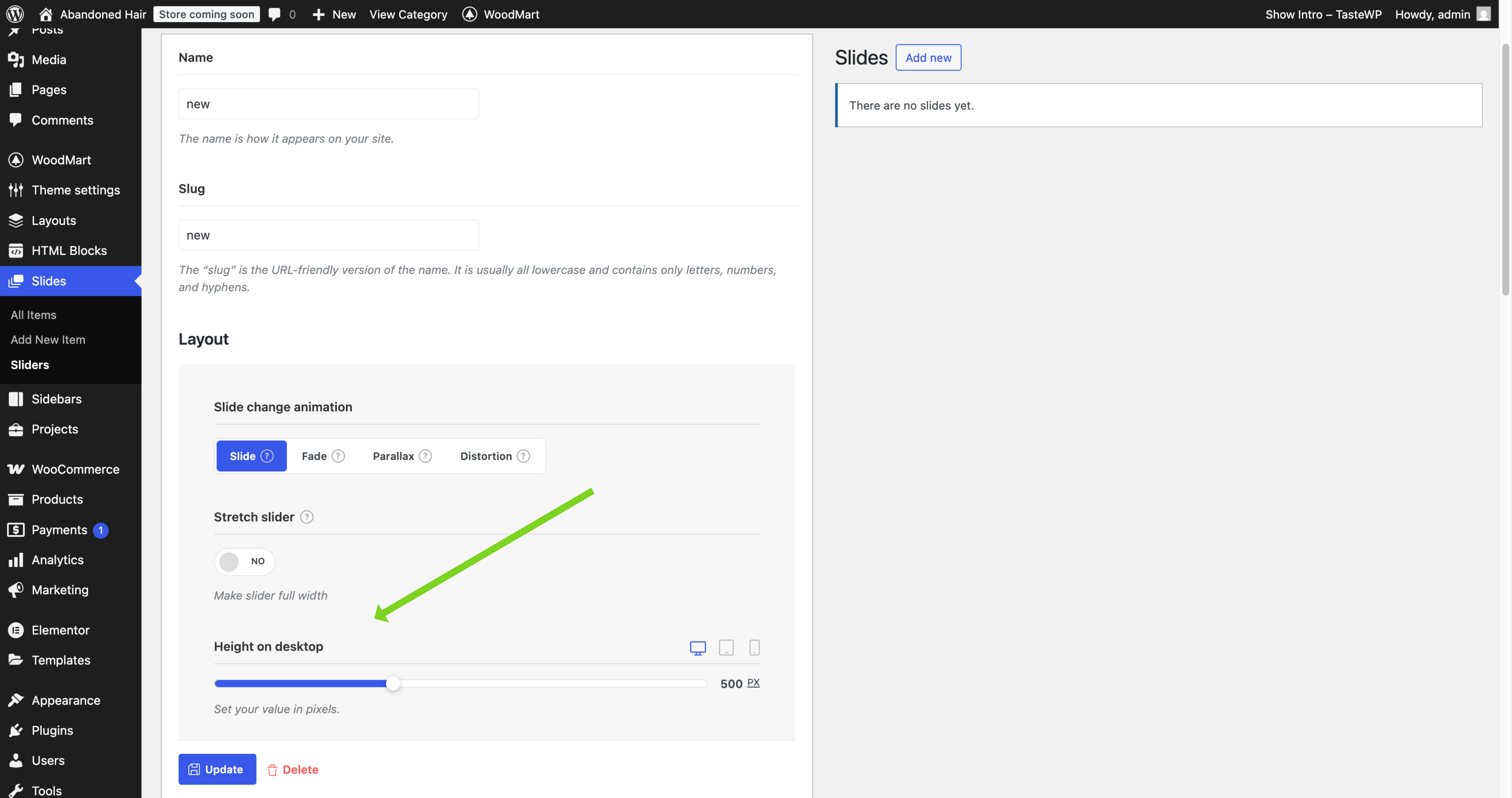Screen dimensions: 1512x798
Task: Open All Items submenu entry
Action: point(33,315)
